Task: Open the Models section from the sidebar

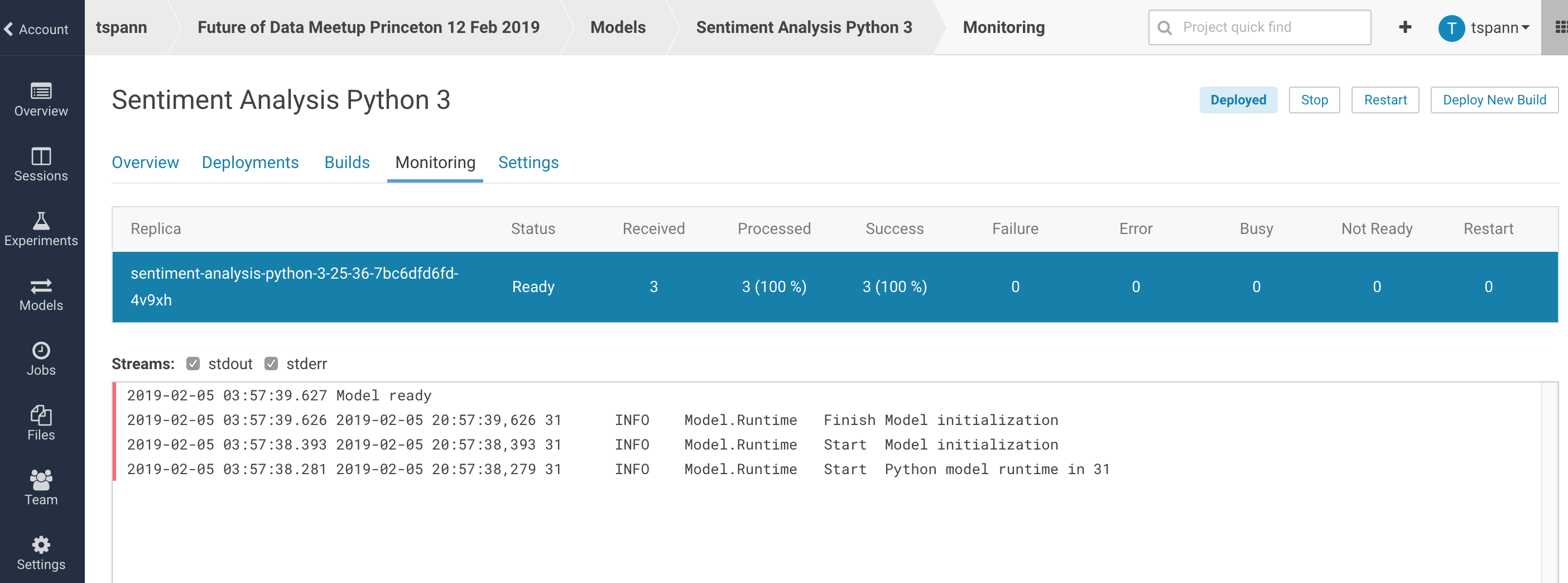Action: (x=41, y=294)
